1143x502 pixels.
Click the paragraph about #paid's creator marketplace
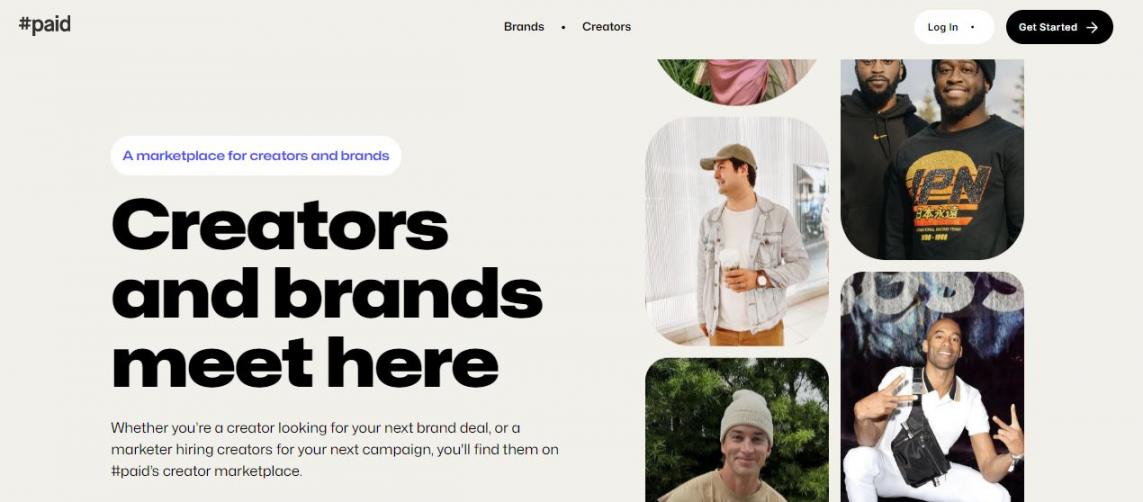point(335,450)
